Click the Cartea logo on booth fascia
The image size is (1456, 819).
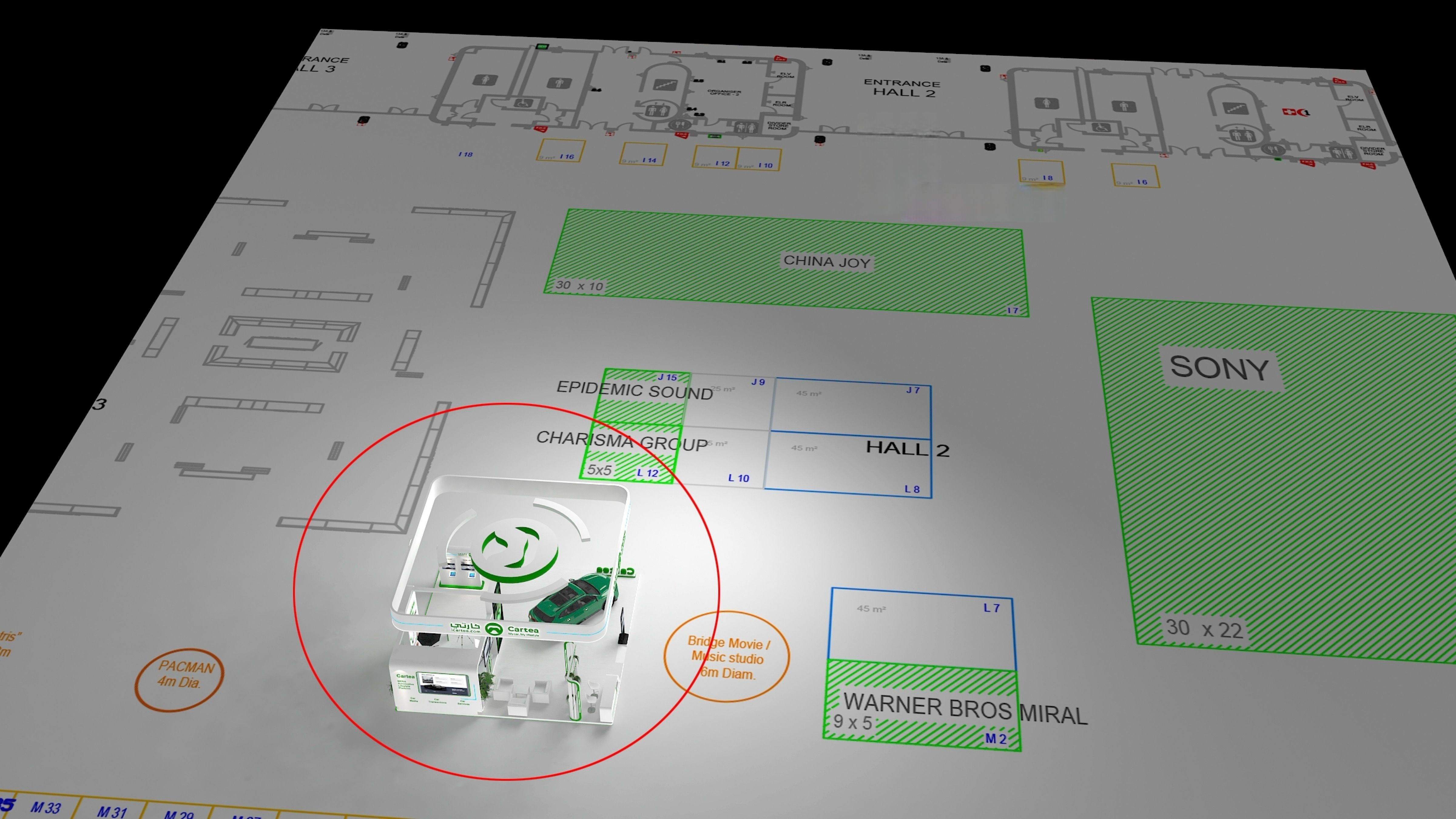(x=494, y=629)
